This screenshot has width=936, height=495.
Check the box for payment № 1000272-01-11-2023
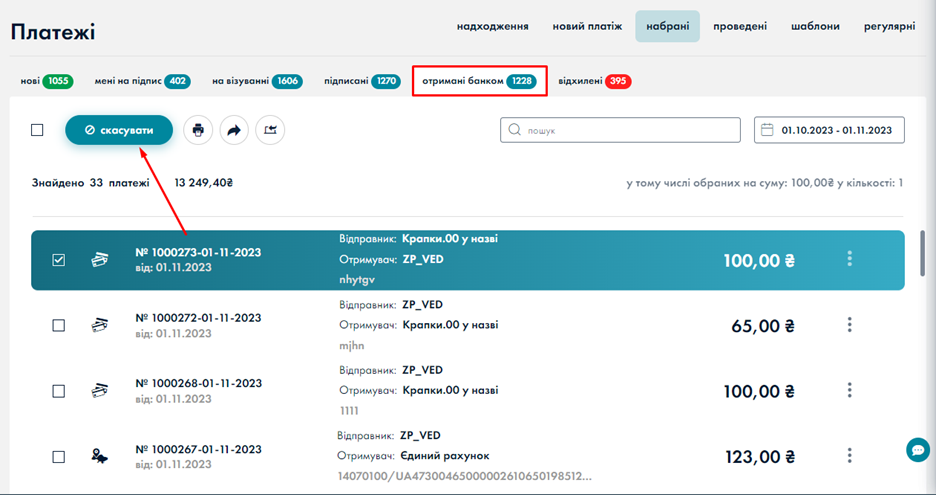(58, 325)
